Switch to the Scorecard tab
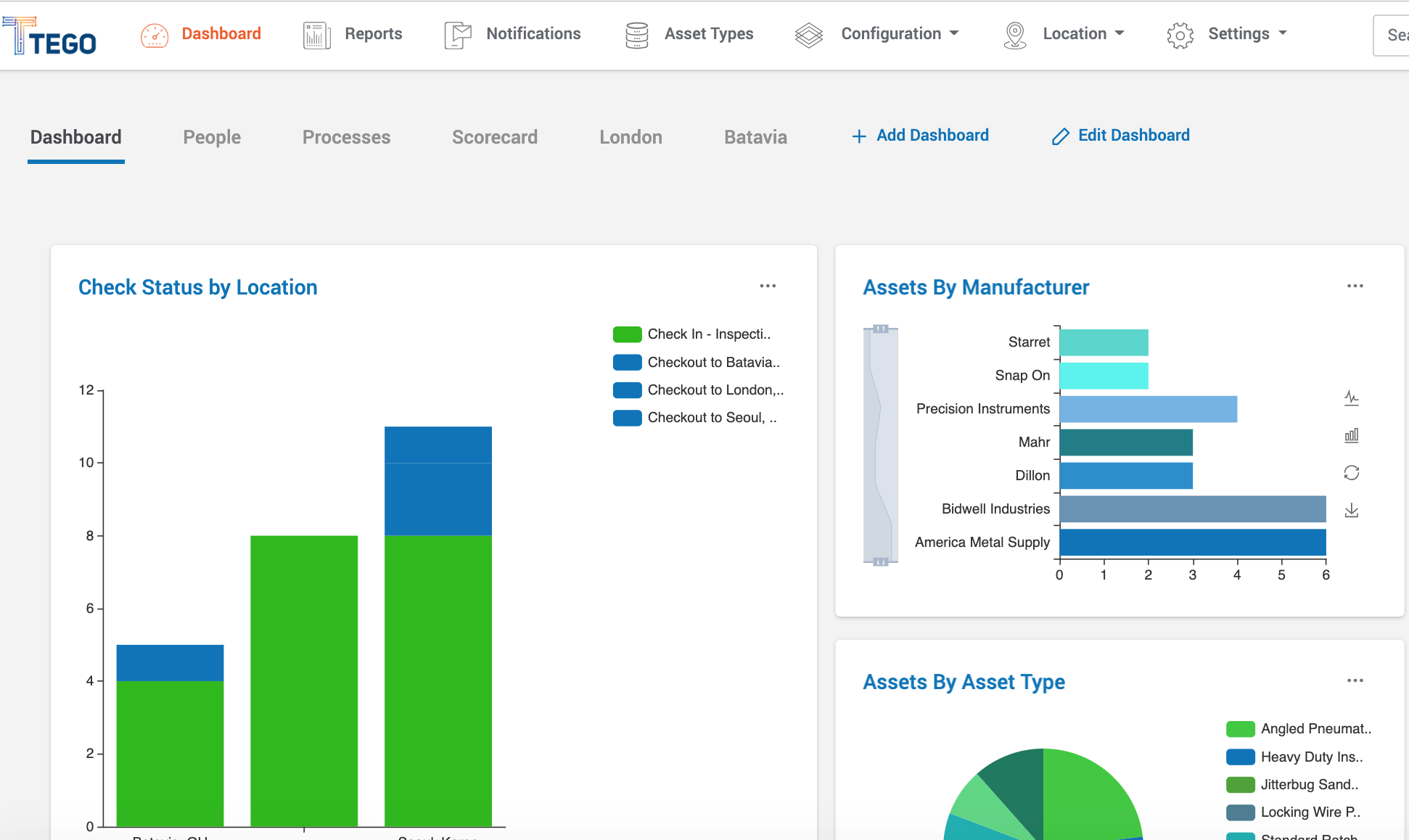The height and width of the screenshot is (840, 1409). tap(494, 137)
